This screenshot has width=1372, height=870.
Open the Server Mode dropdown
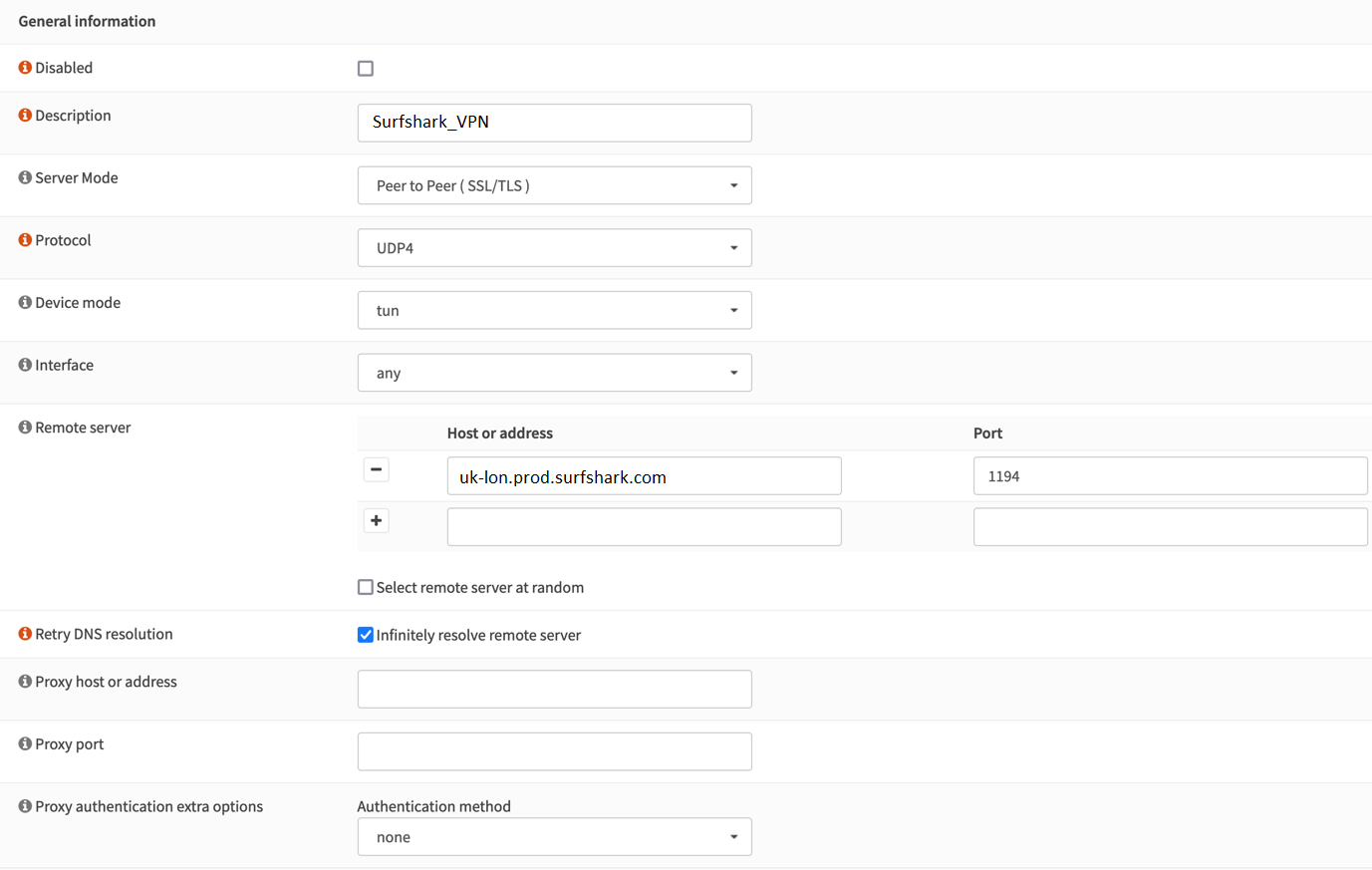pyautogui.click(x=554, y=185)
